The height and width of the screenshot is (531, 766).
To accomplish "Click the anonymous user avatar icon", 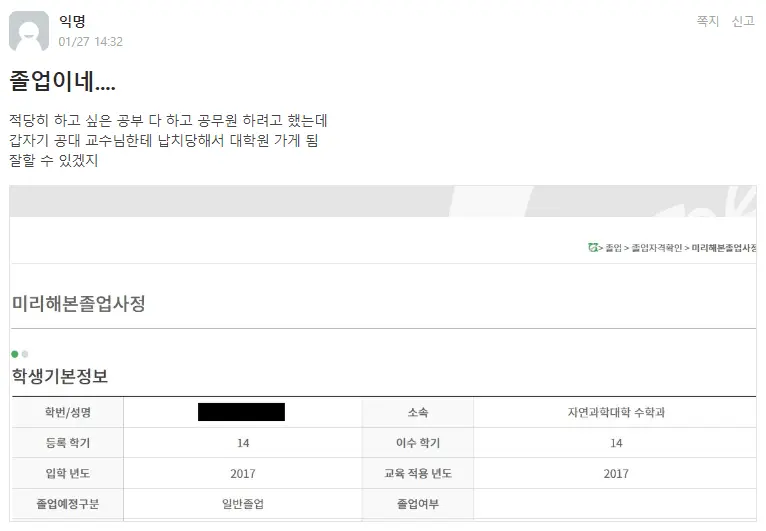I will click(29, 32).
